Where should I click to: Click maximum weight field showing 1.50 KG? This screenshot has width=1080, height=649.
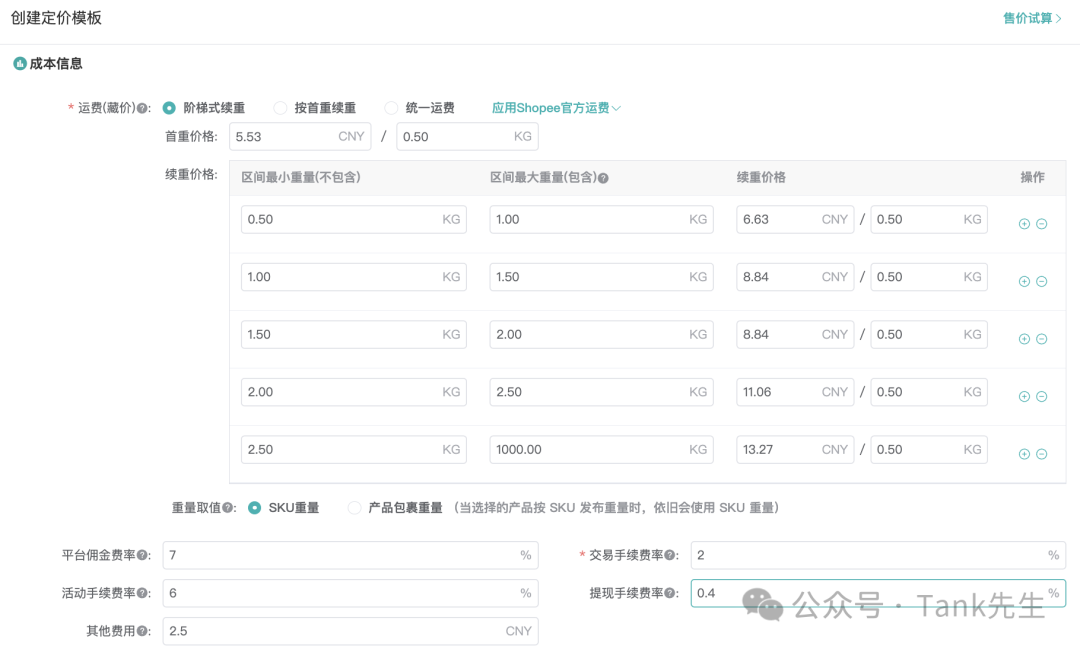601,277
